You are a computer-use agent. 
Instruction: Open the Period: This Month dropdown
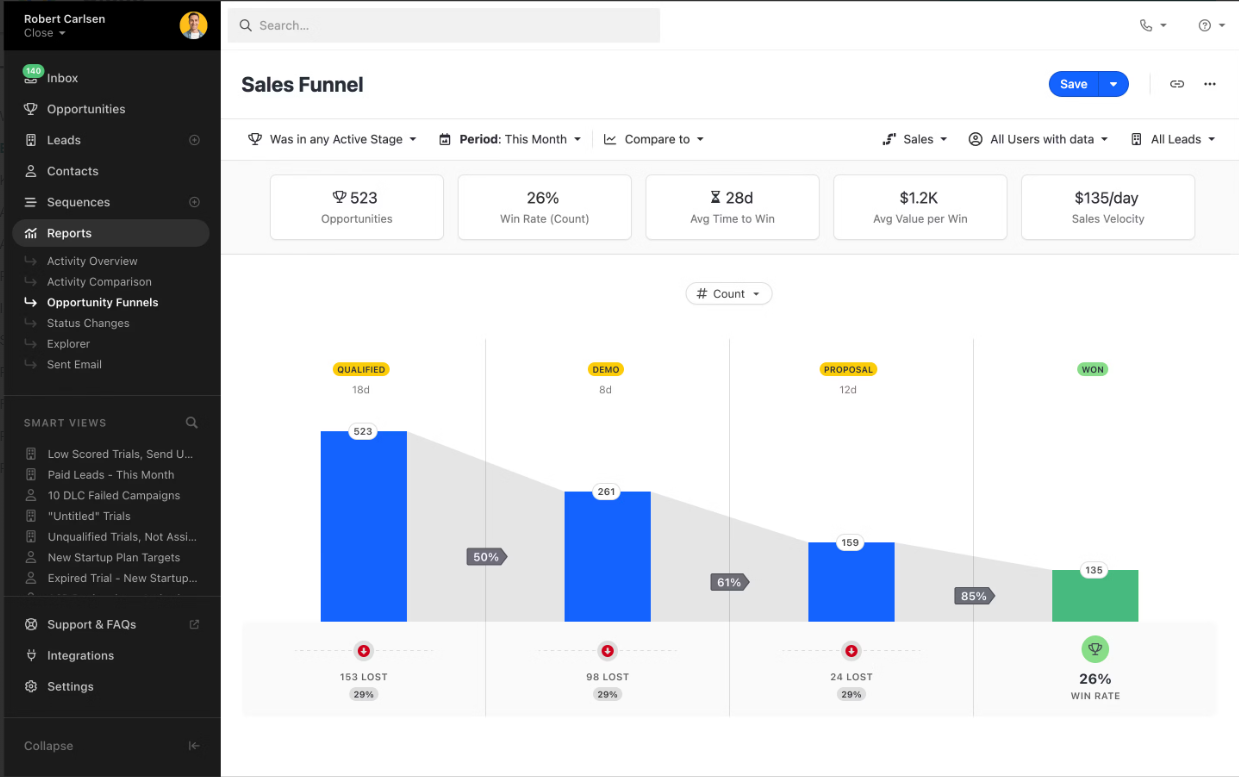[x=510, y=139]
